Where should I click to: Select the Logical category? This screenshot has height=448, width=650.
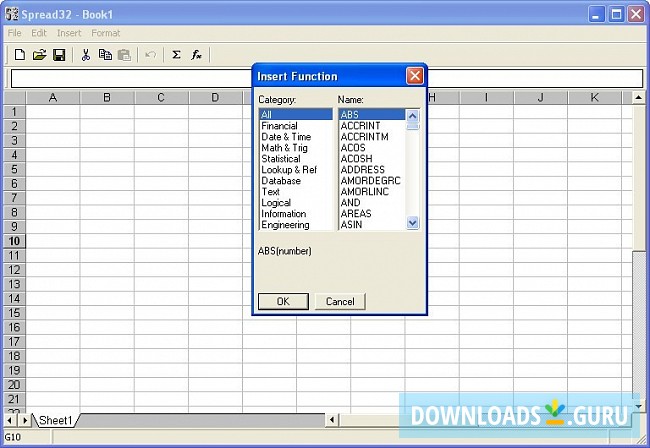click(296, 203)
